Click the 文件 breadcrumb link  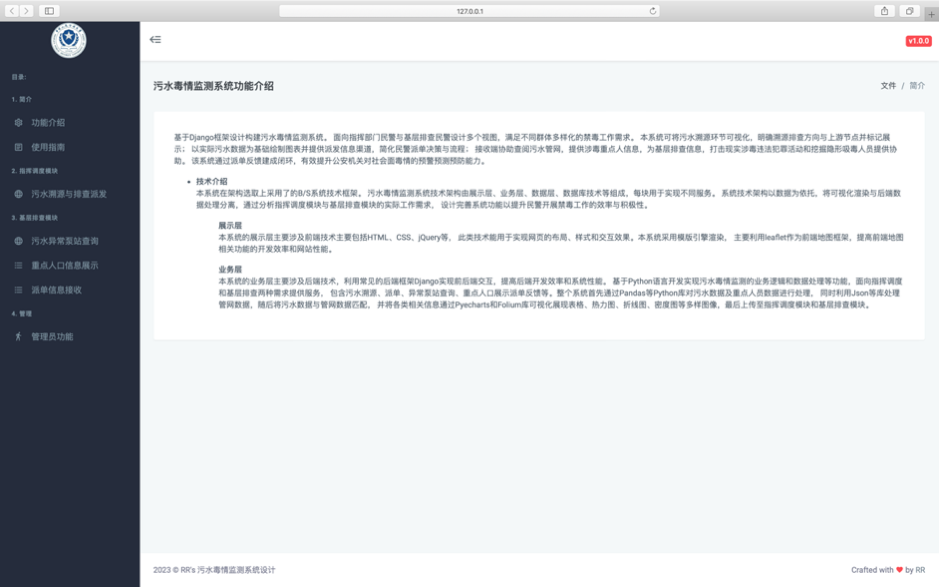[x=888, y=86]
